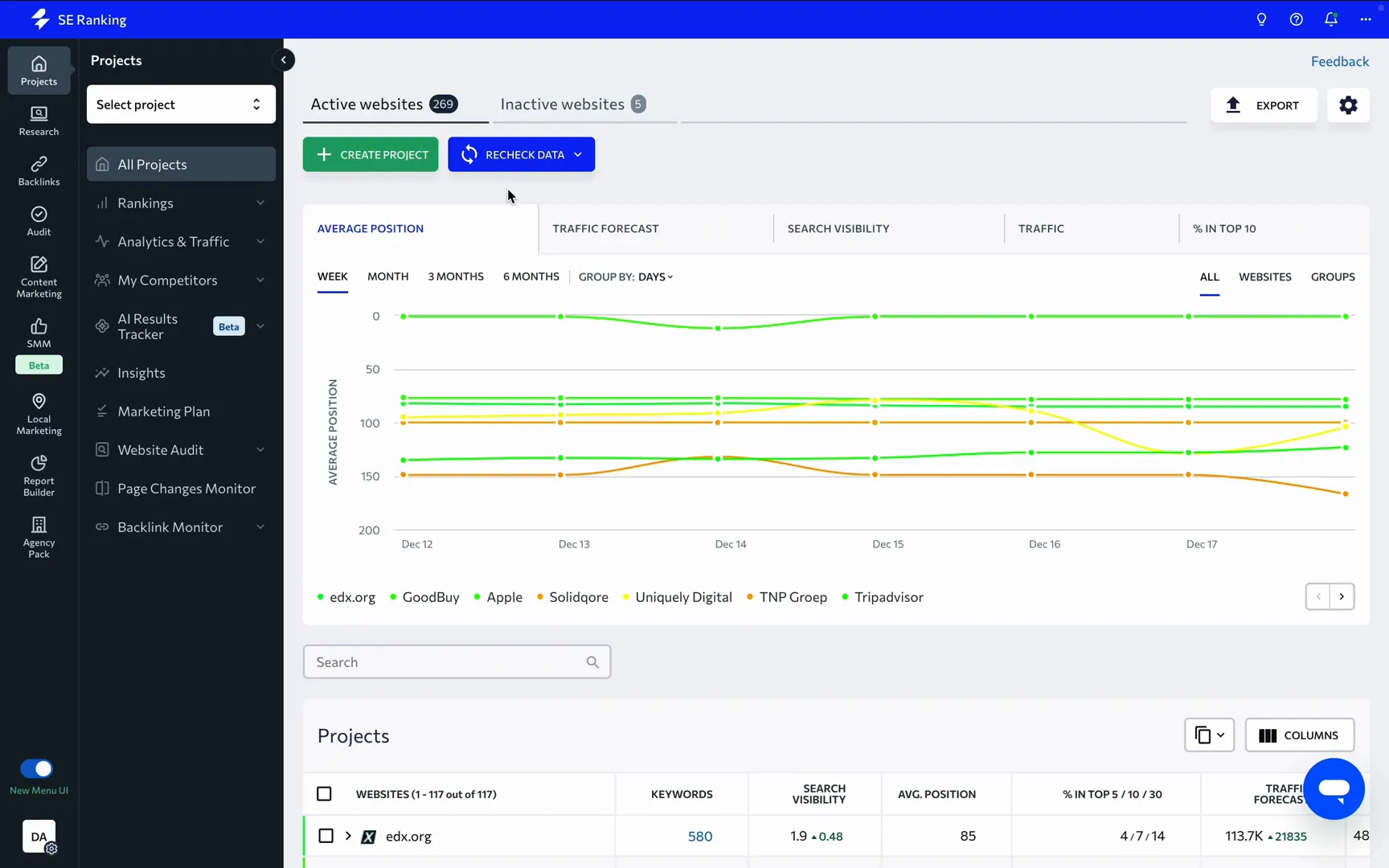Expand Backlink Monitor chevron

[x=260, y=527]
